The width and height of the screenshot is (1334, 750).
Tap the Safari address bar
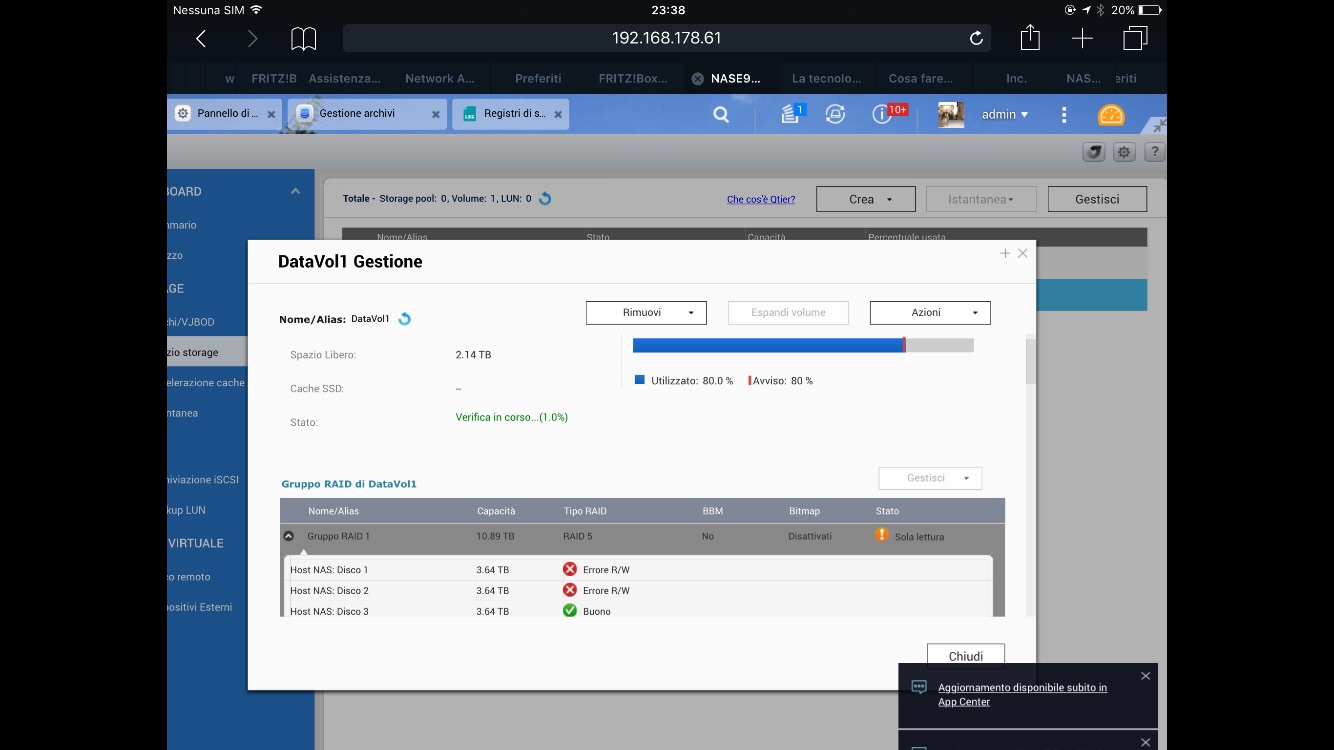[x=666, y=38]
